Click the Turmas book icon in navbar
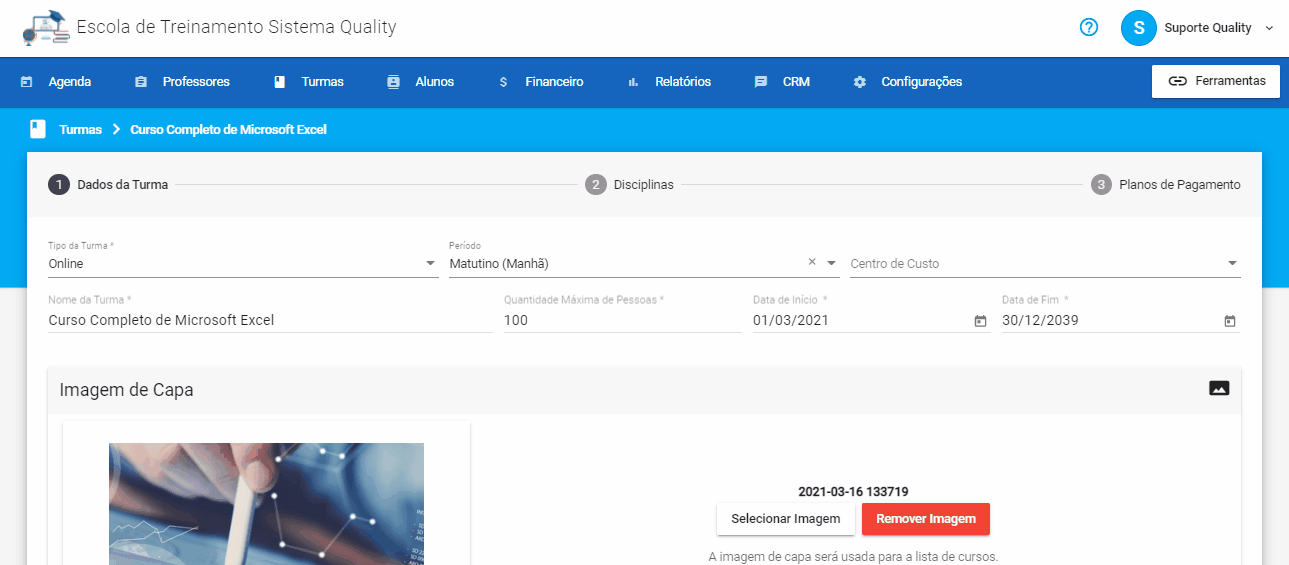1289x565 pixels. 280,82
